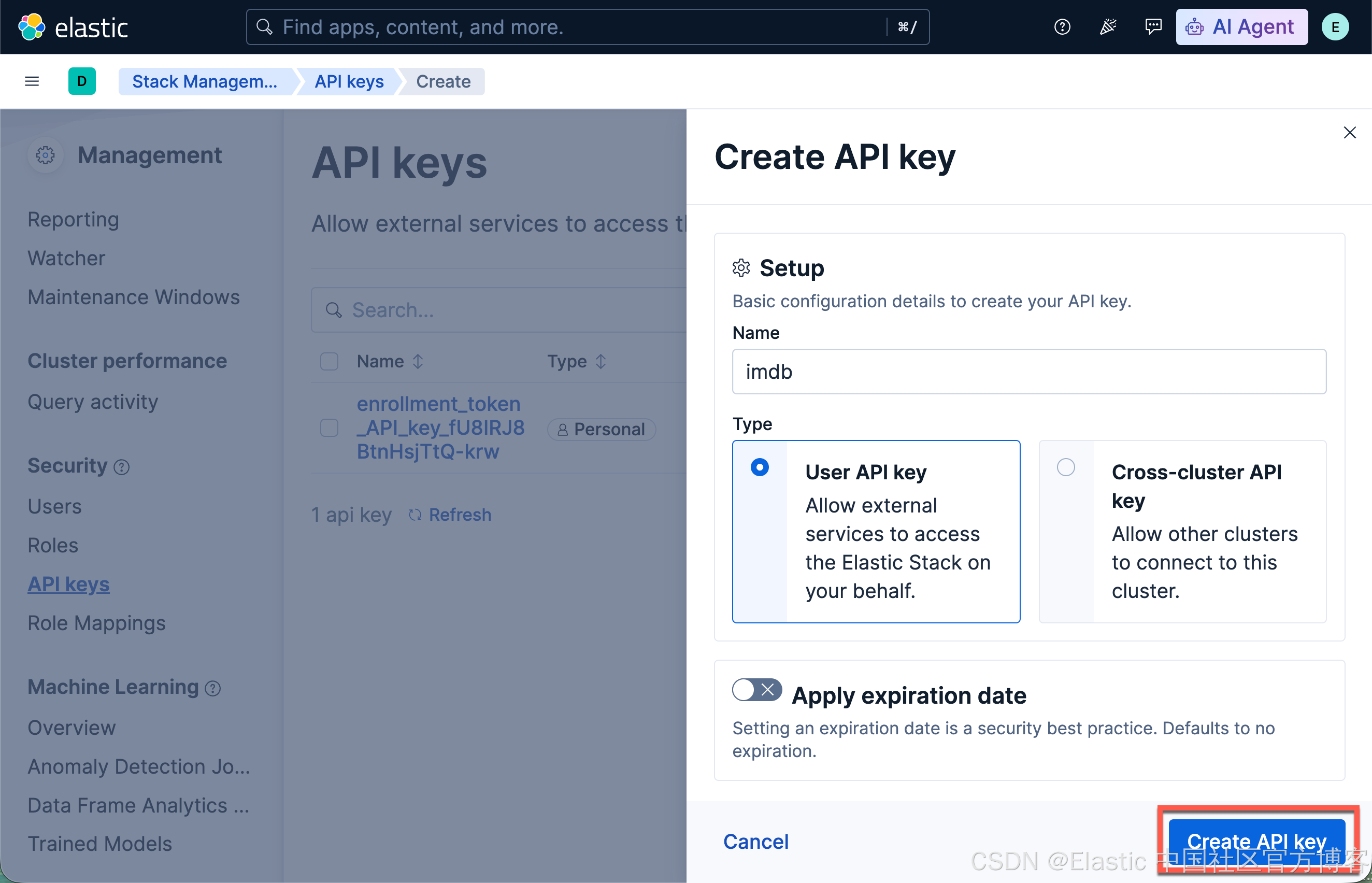
Task: Select the User API key radio
Action: pos(760,467)
